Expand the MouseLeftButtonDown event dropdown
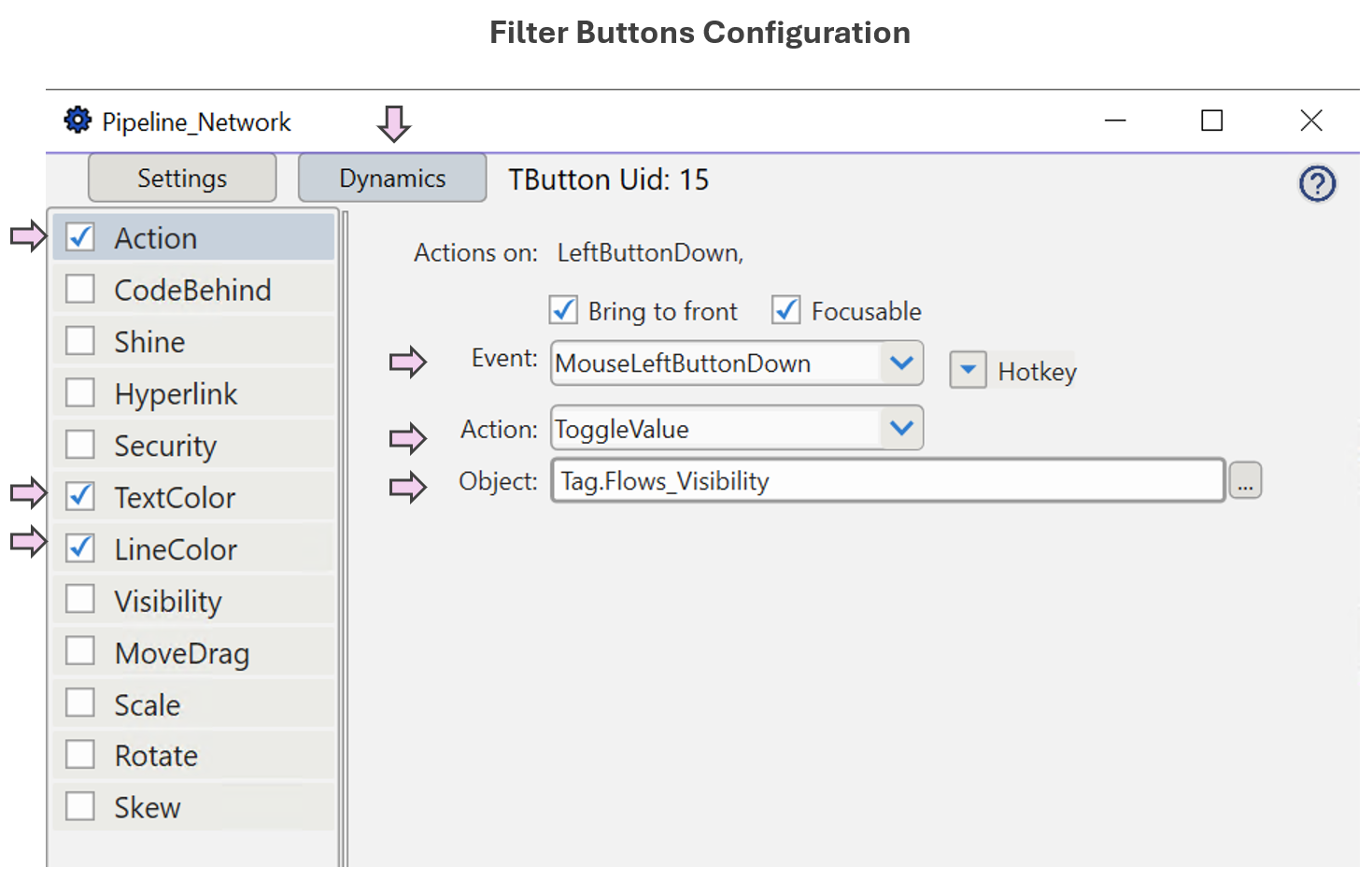This screenshot has height=881, width=1372. coord(901,362)
